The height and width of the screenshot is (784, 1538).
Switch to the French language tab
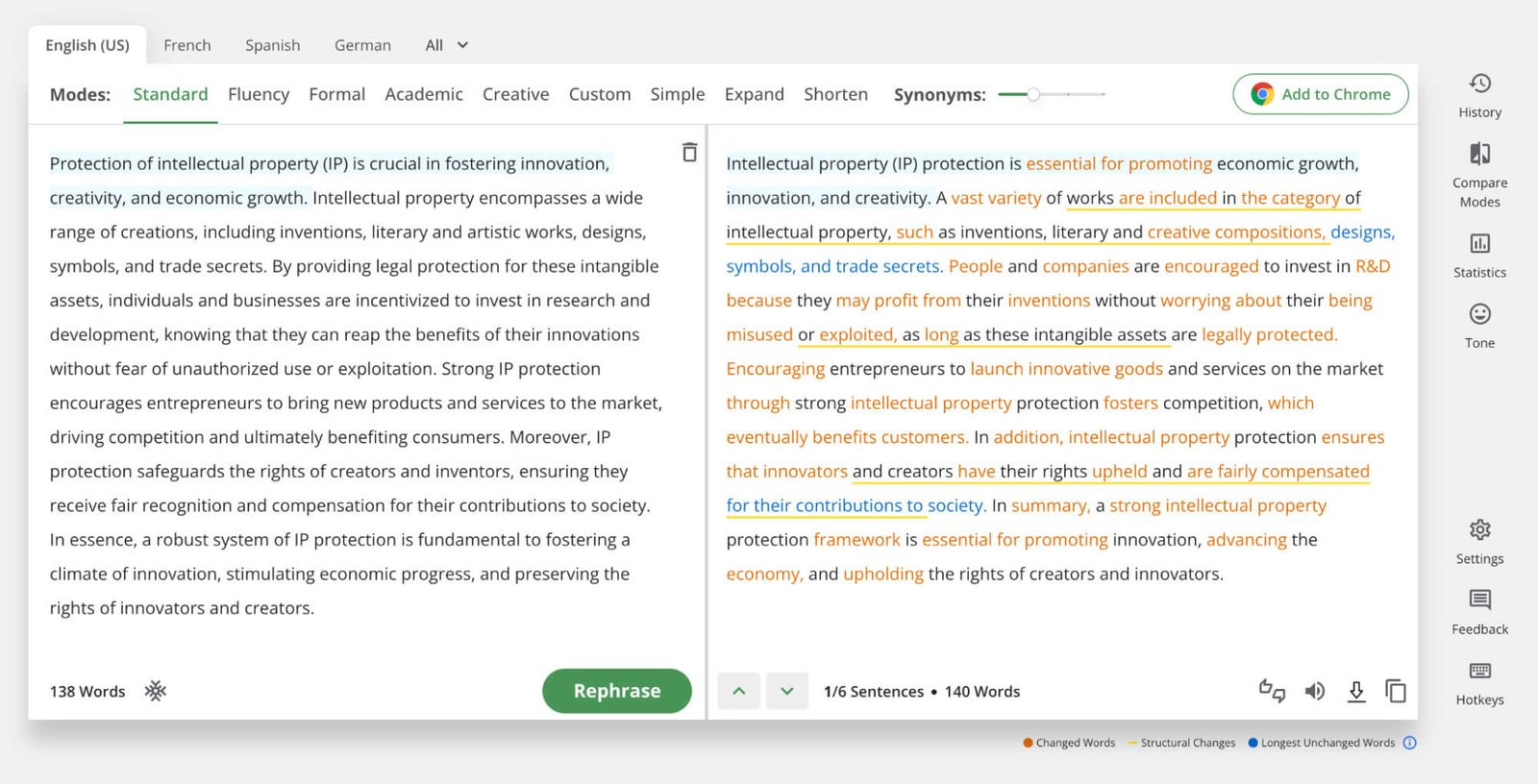point(187,45)
